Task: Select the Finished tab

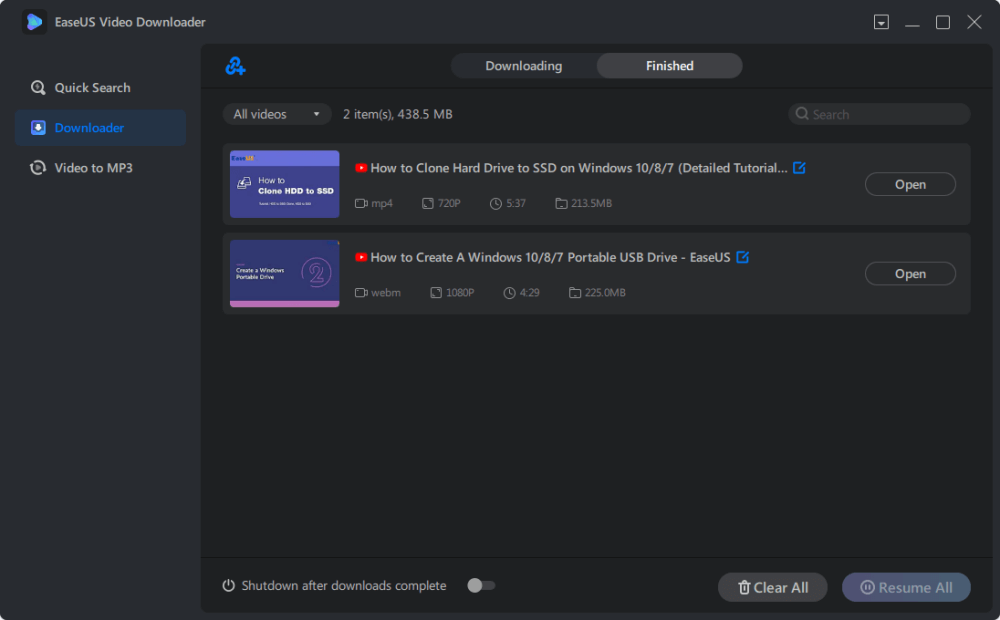Action: tap(669, 66)
